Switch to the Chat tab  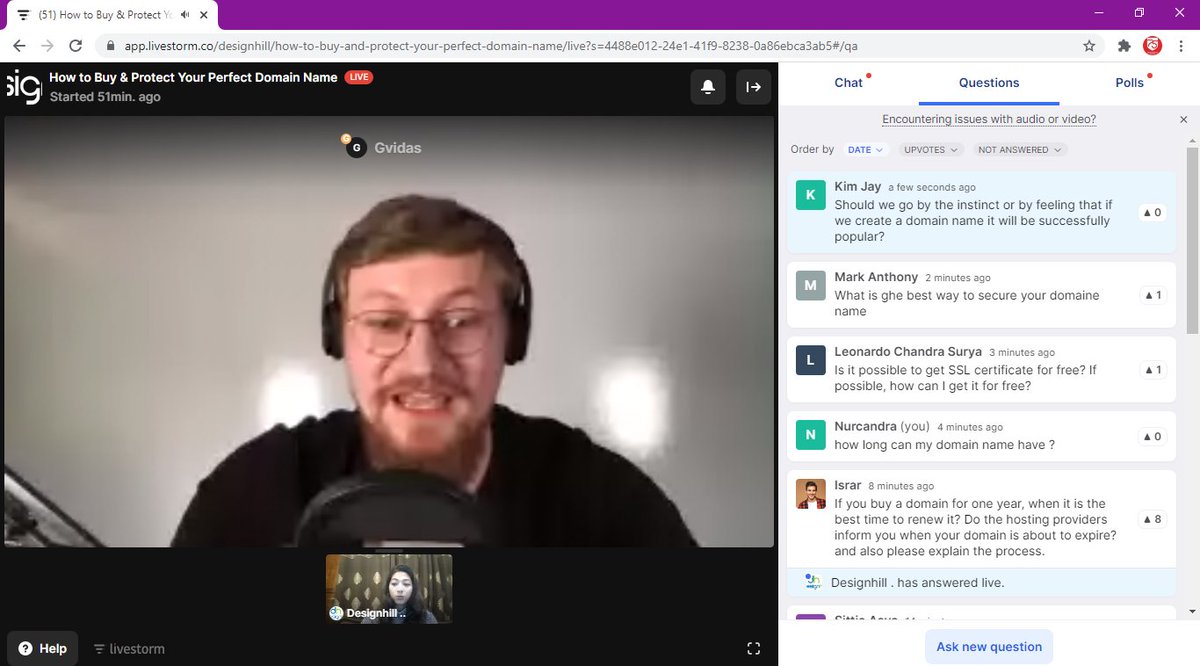[x=848, y=83]
